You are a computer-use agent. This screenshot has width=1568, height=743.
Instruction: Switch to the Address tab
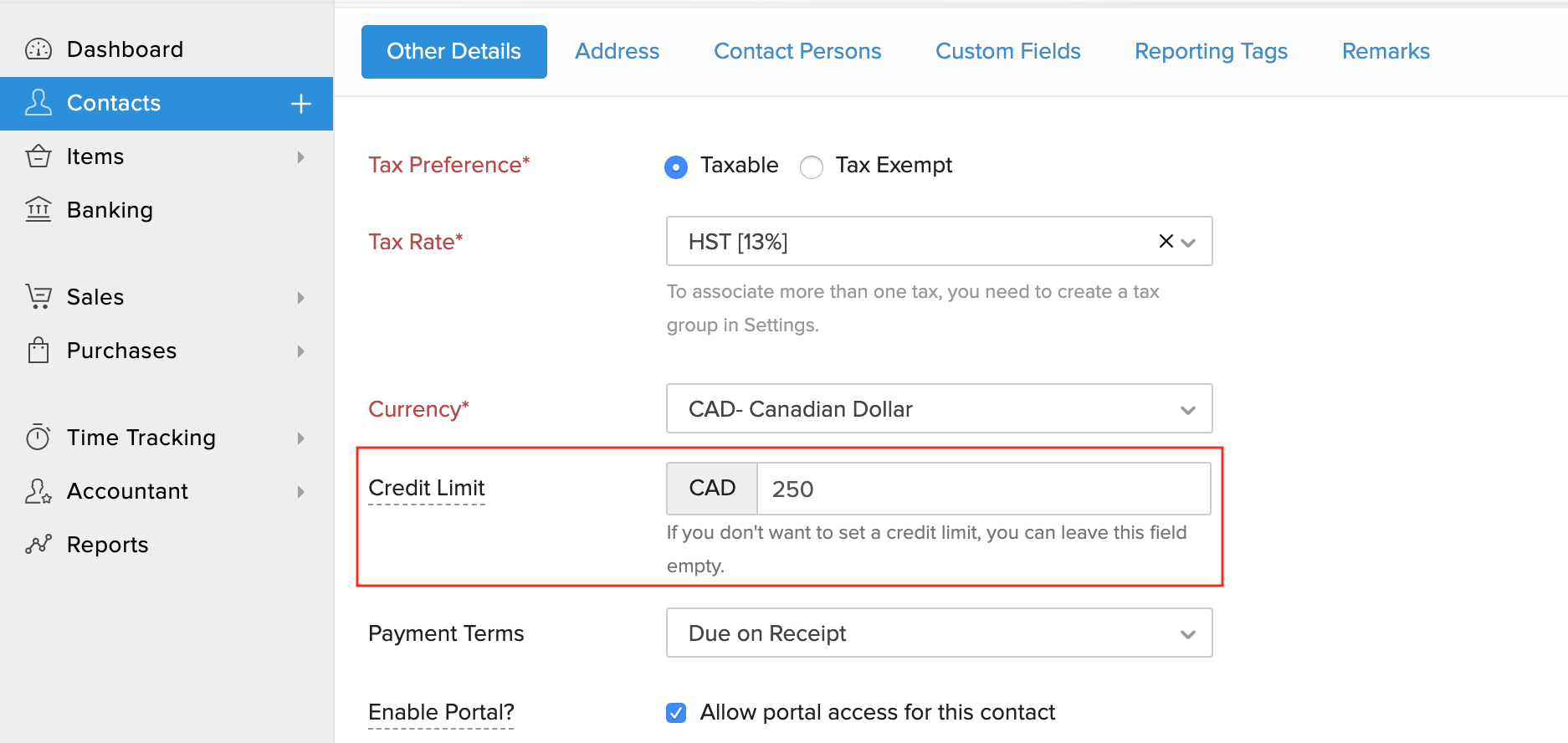(617, 51)
